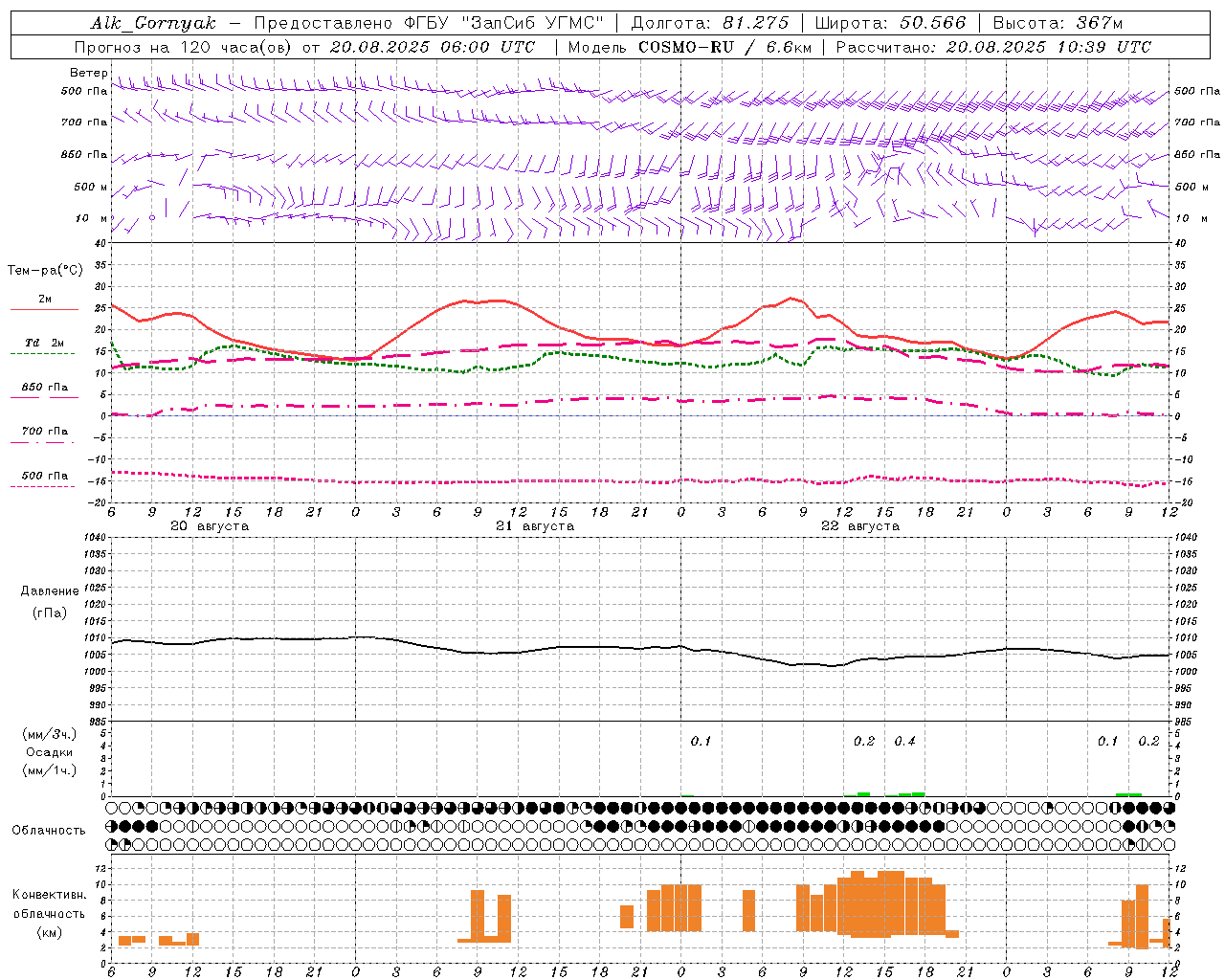This screenshot has height=980, width=1225.
Task: Click the 'Td 2м' dew point legend entry
Action: (45, 343)
